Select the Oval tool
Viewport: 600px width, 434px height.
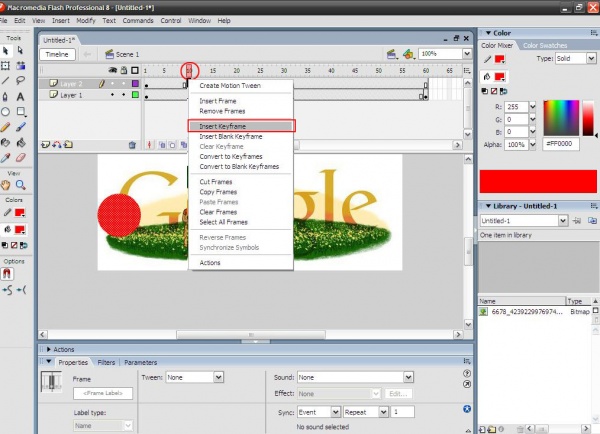[x=6, y=112]
